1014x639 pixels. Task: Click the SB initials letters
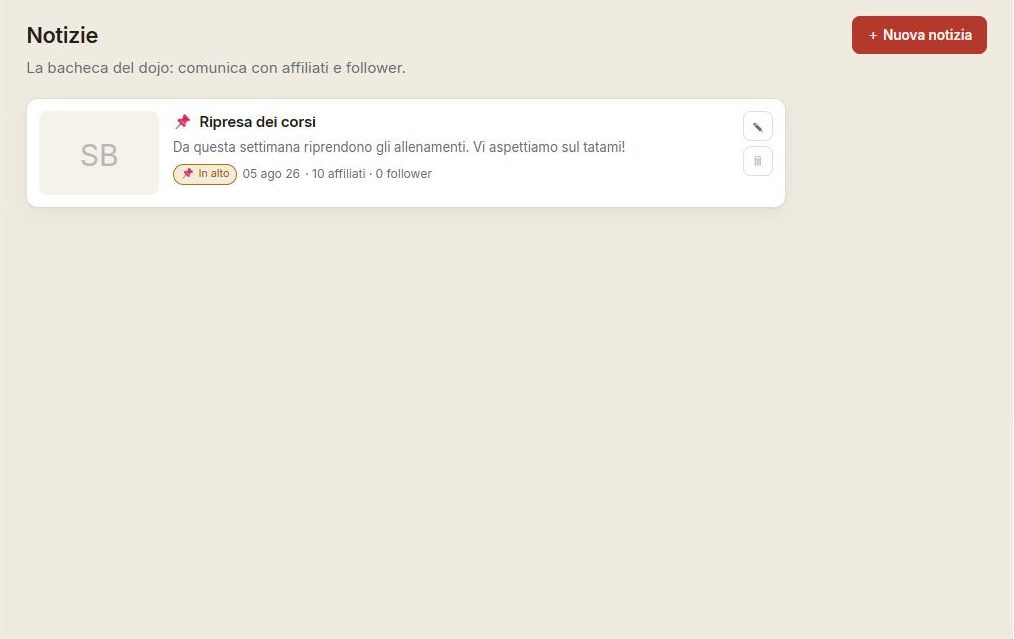pyautogui.click(x=99, y=155)
